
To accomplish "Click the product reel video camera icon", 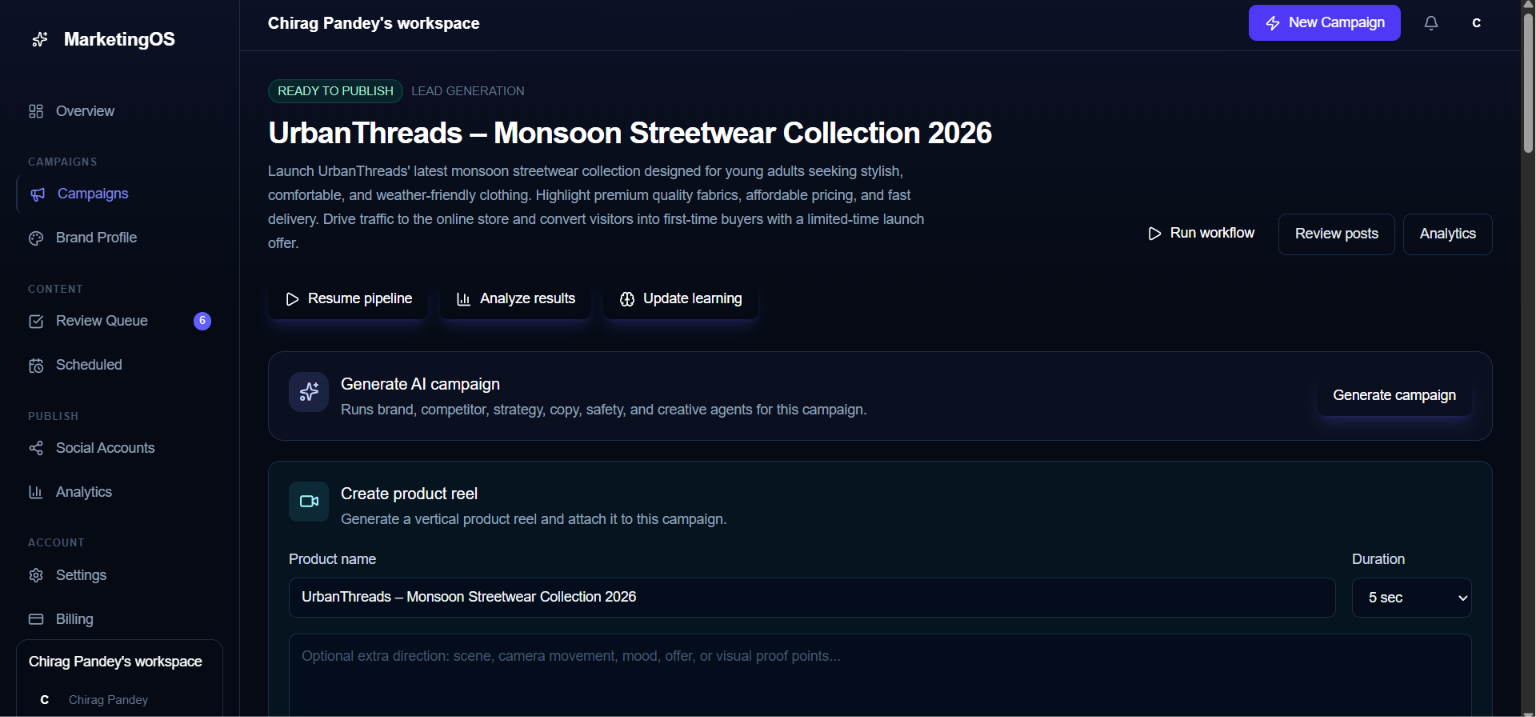I will click(309, 502).
